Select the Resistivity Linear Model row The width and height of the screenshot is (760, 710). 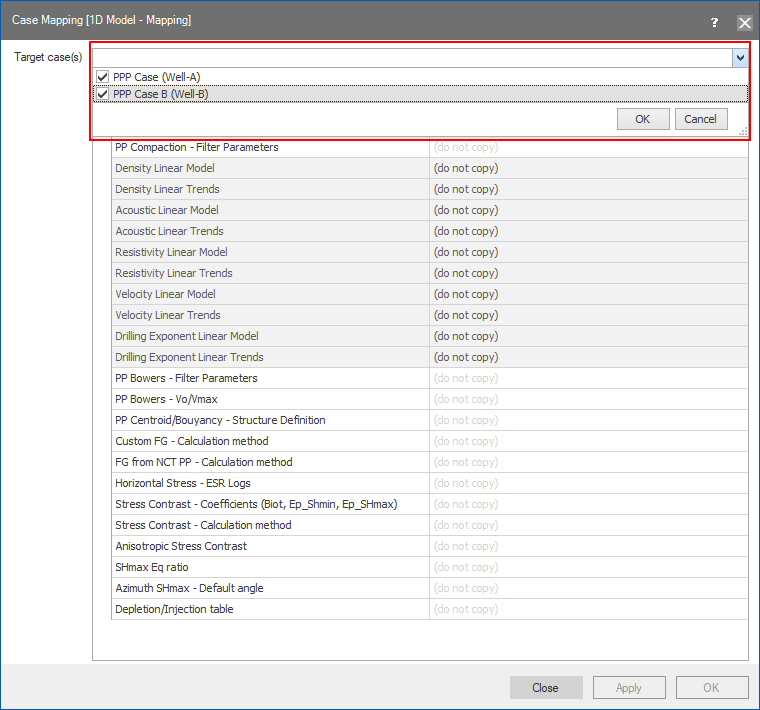[x=171, y=252]
